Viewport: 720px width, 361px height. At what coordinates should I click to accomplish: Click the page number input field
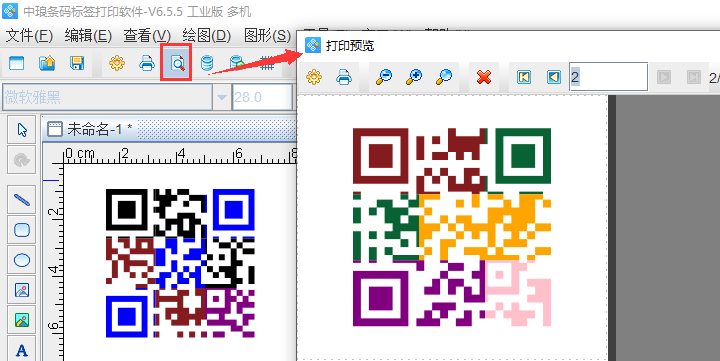608,77
